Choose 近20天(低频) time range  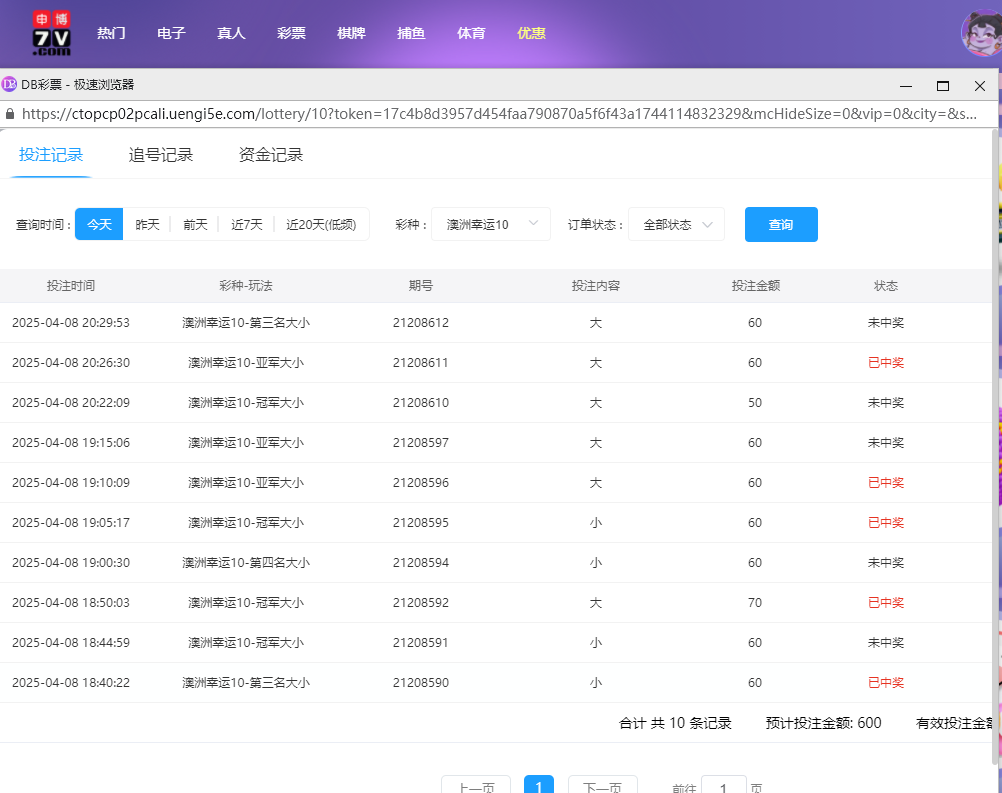[320, 225]
